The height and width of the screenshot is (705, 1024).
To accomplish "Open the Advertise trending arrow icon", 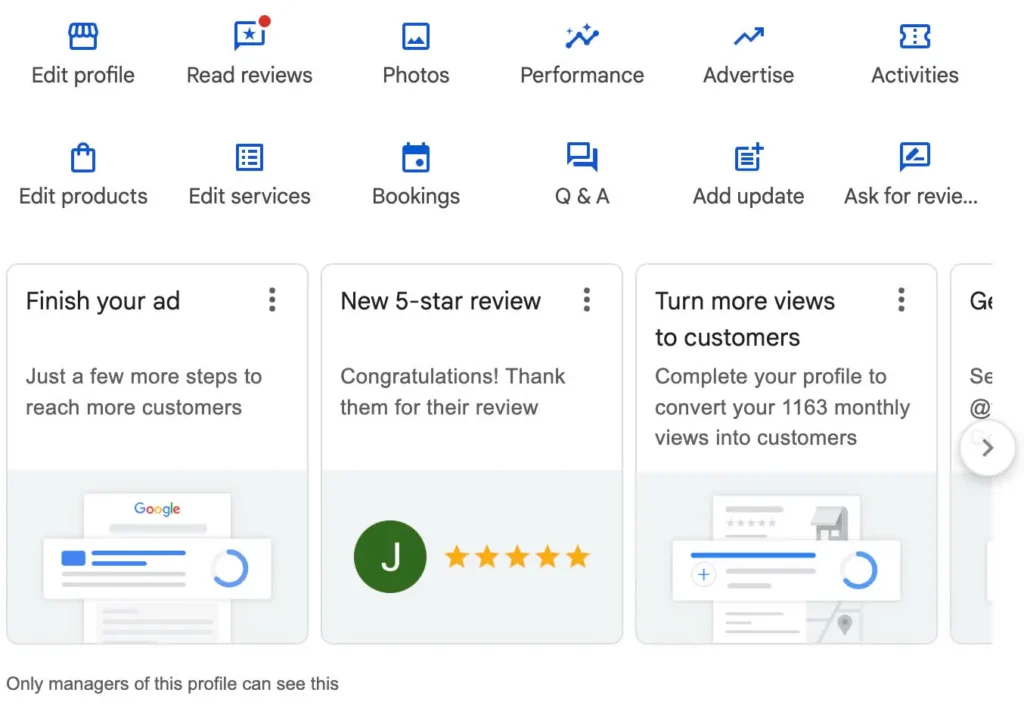I will 748,36.
